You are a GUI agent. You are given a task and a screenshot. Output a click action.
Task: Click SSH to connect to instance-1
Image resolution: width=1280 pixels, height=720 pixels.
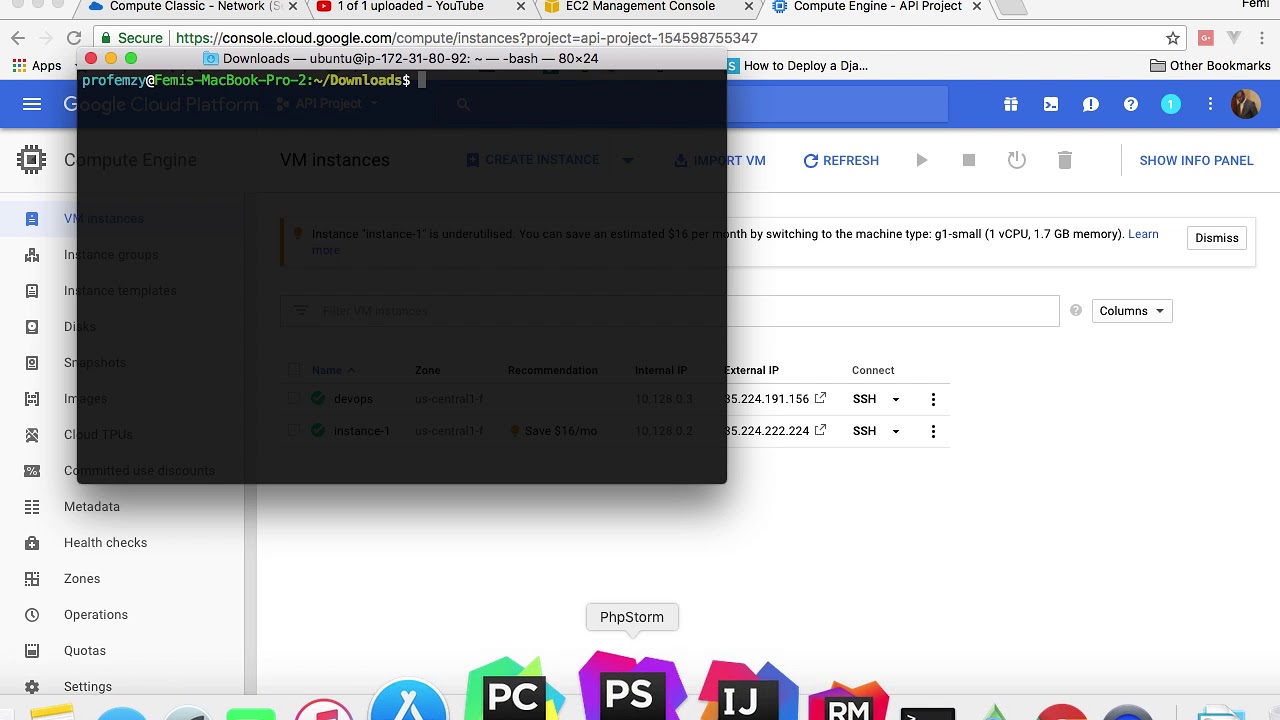point(864,431)
